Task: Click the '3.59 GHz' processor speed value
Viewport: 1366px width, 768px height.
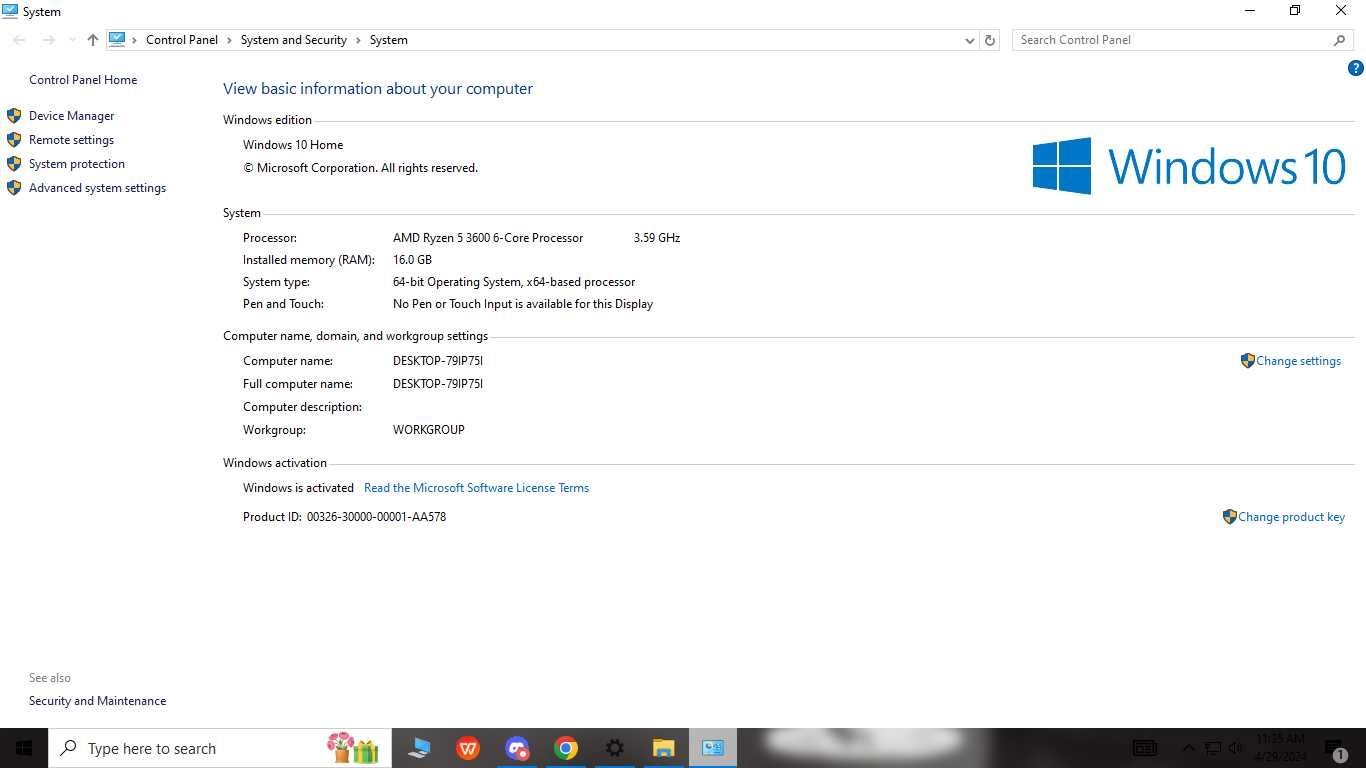Action: pyautogui.click(x=657, y=238)
